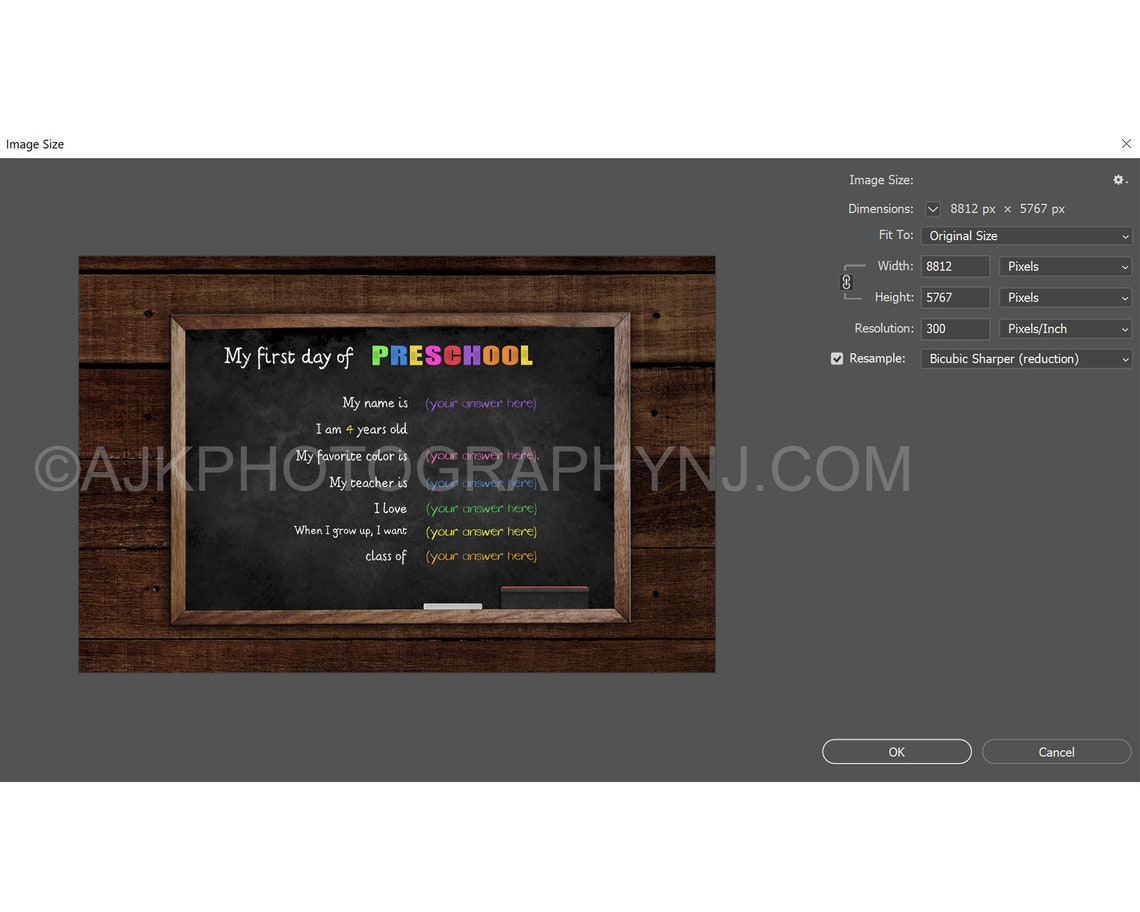Open the Image Size gear options menu

click(x=1117, y=180)
